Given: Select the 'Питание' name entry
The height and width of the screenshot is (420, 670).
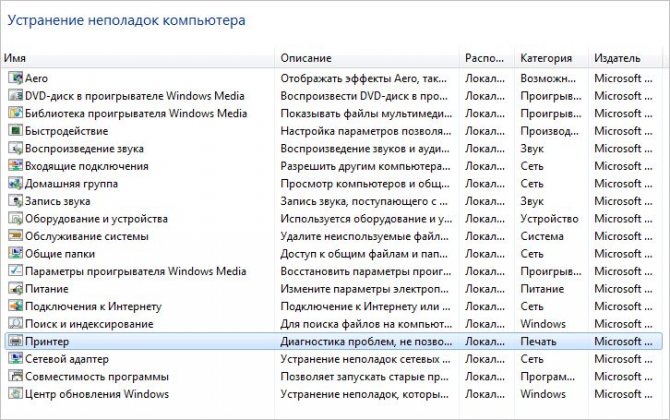Looking at the screenshot, I should (x=47, y=289).
